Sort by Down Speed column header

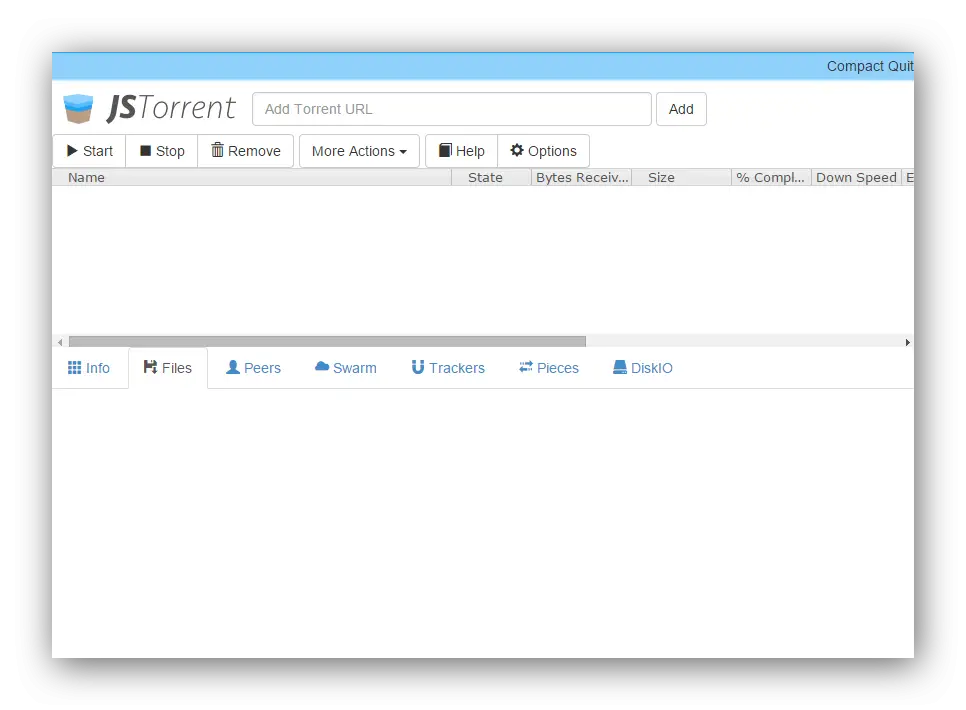[856, 178]
